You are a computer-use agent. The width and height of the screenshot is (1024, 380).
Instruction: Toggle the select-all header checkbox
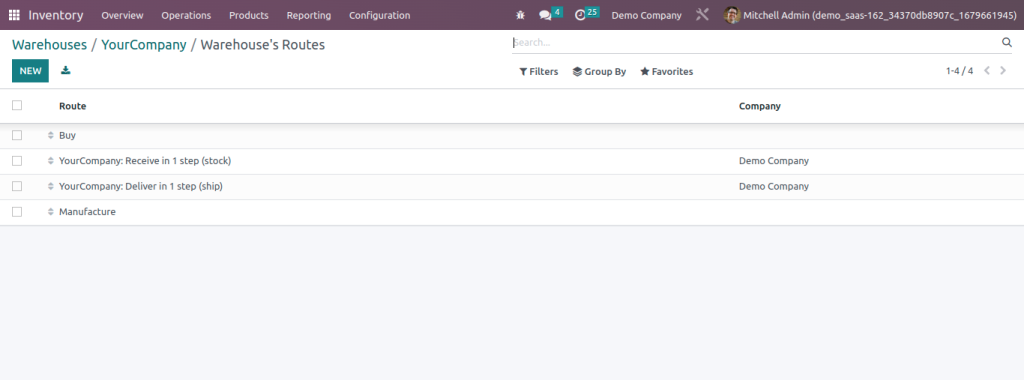[17, 105]
